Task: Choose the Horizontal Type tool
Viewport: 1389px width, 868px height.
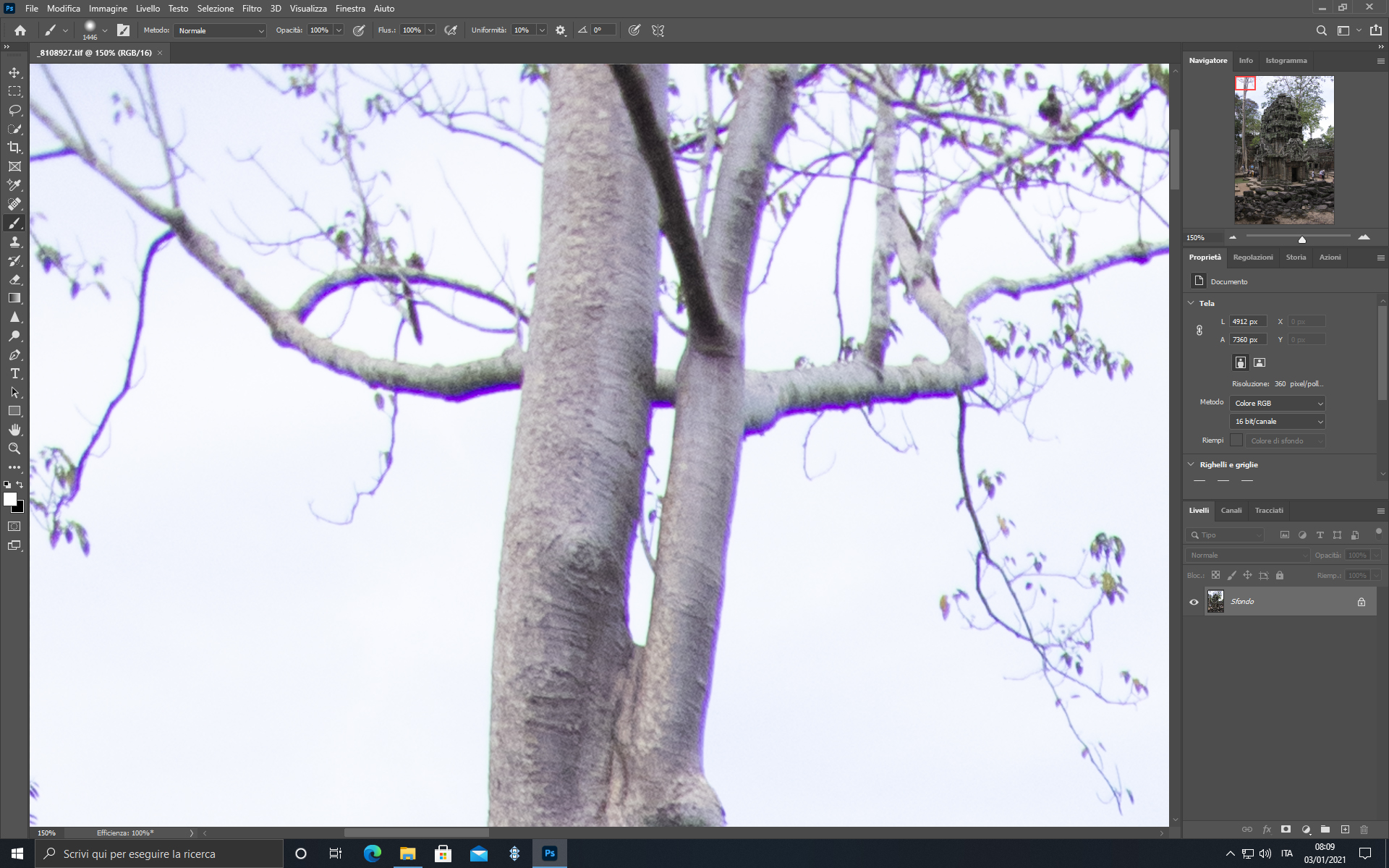Action: pyautogui.click(x=14, y=373)
